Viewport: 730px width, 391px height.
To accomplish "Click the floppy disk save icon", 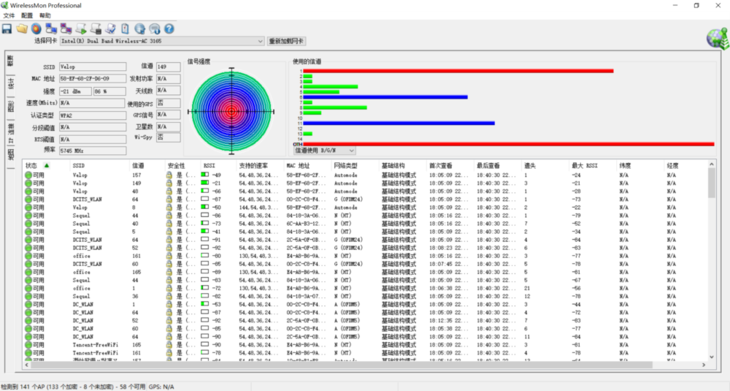I will 7,29.
